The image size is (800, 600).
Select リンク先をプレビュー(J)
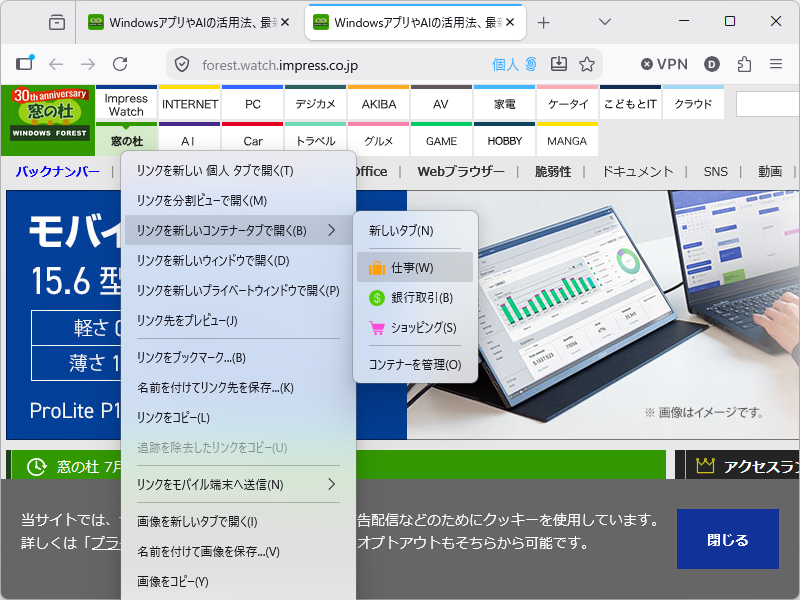click(x=238, y=320)
